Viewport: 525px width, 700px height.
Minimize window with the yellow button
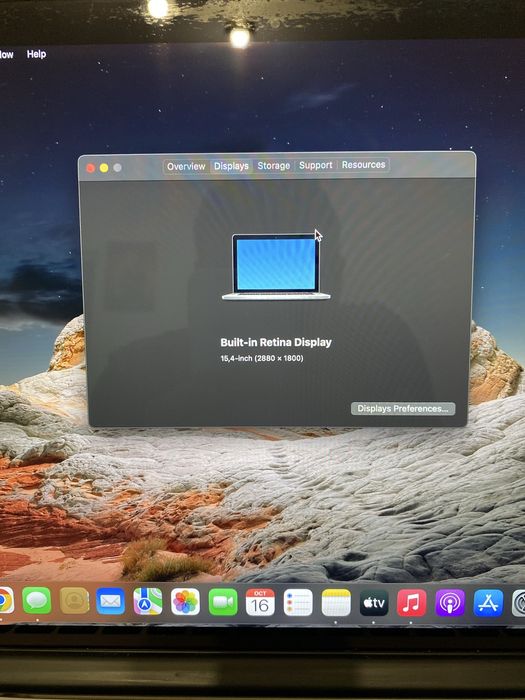point(104,168)
